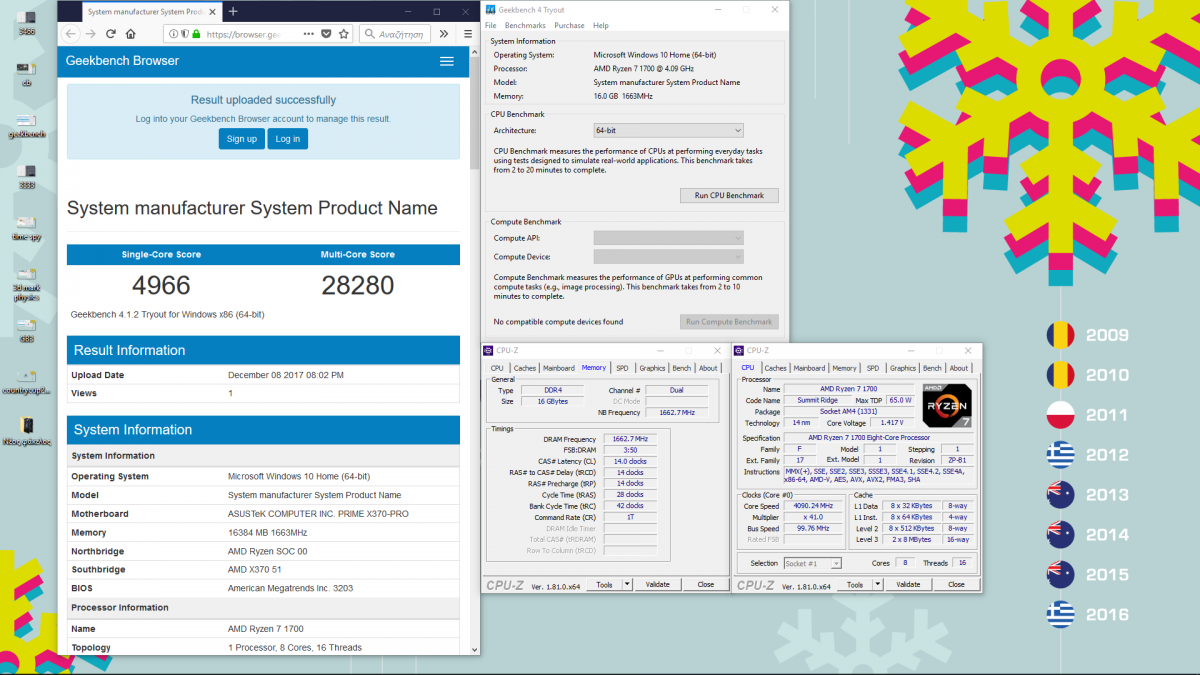Click the green secure connection padlock
1200x675 pixels.
click(196, 33)
